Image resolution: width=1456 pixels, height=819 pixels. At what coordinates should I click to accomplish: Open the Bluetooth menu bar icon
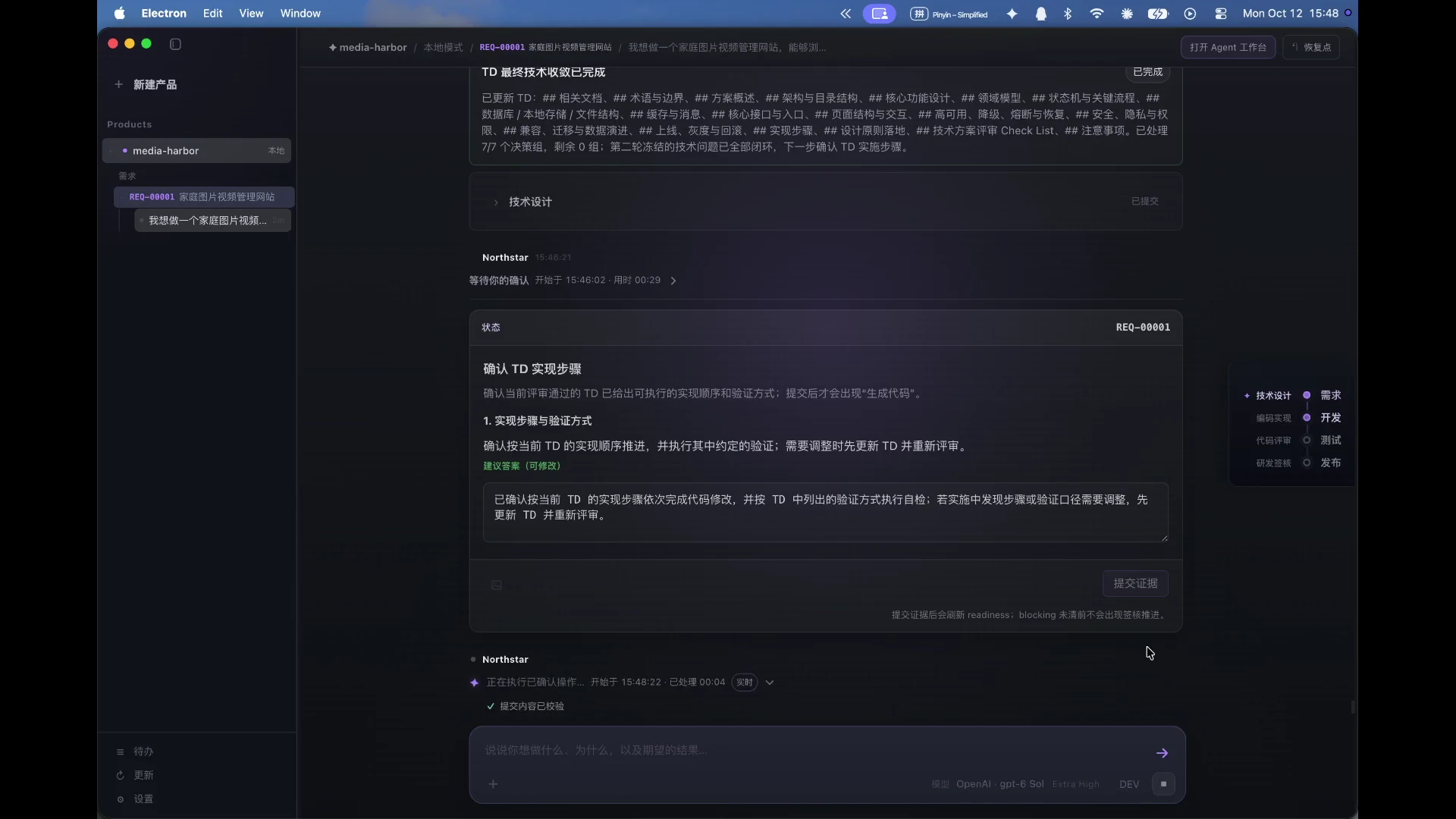coord(1068,14)
